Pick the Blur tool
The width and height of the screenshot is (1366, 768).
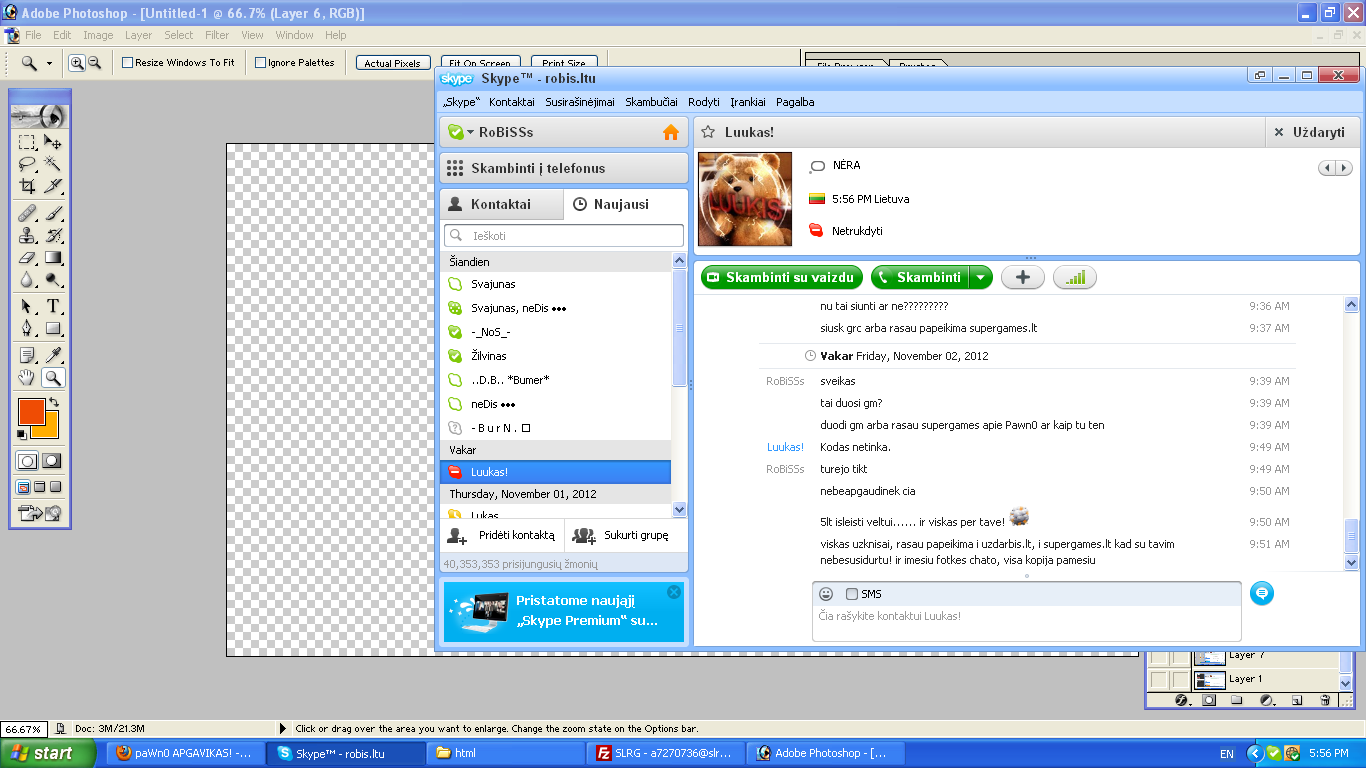(x=27, y=280)
